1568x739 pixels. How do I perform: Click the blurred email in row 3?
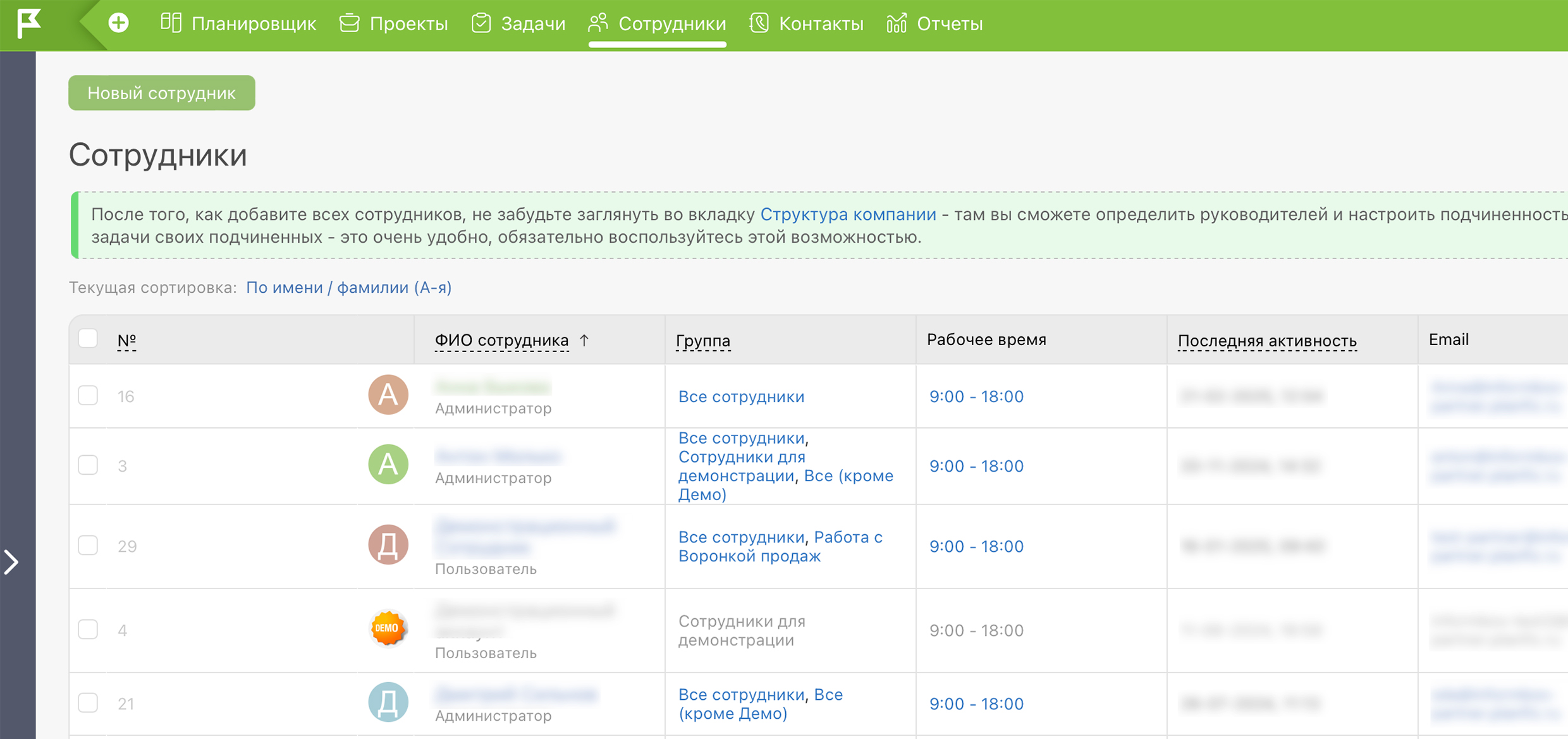coord(1497,465)
